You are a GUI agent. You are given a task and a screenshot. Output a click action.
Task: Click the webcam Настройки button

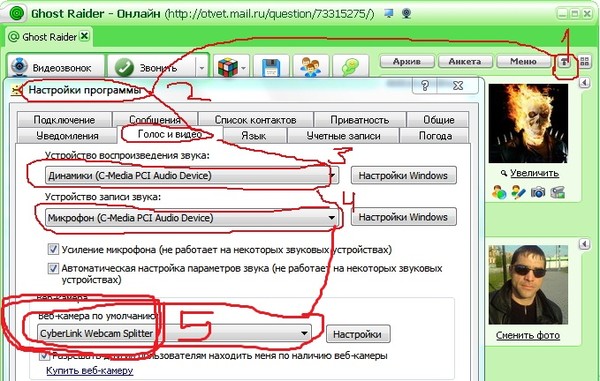(357, 334)
